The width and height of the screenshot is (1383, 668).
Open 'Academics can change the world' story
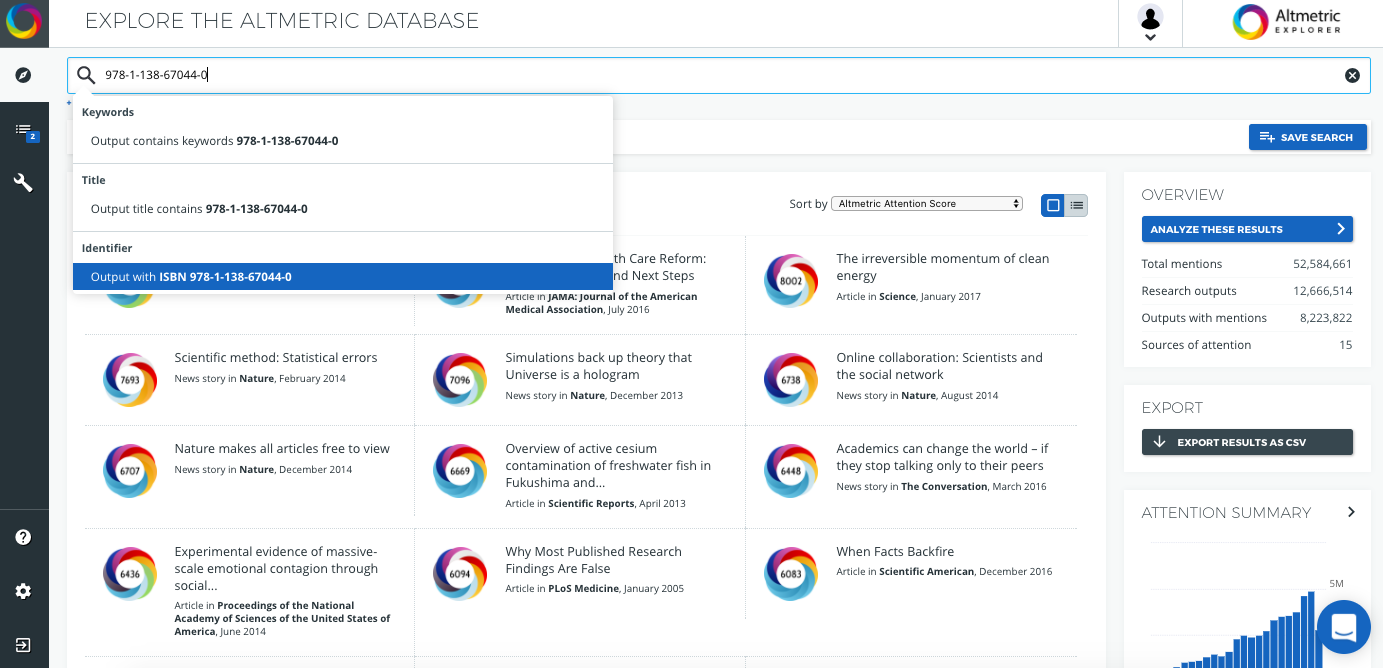click(942, 457)
